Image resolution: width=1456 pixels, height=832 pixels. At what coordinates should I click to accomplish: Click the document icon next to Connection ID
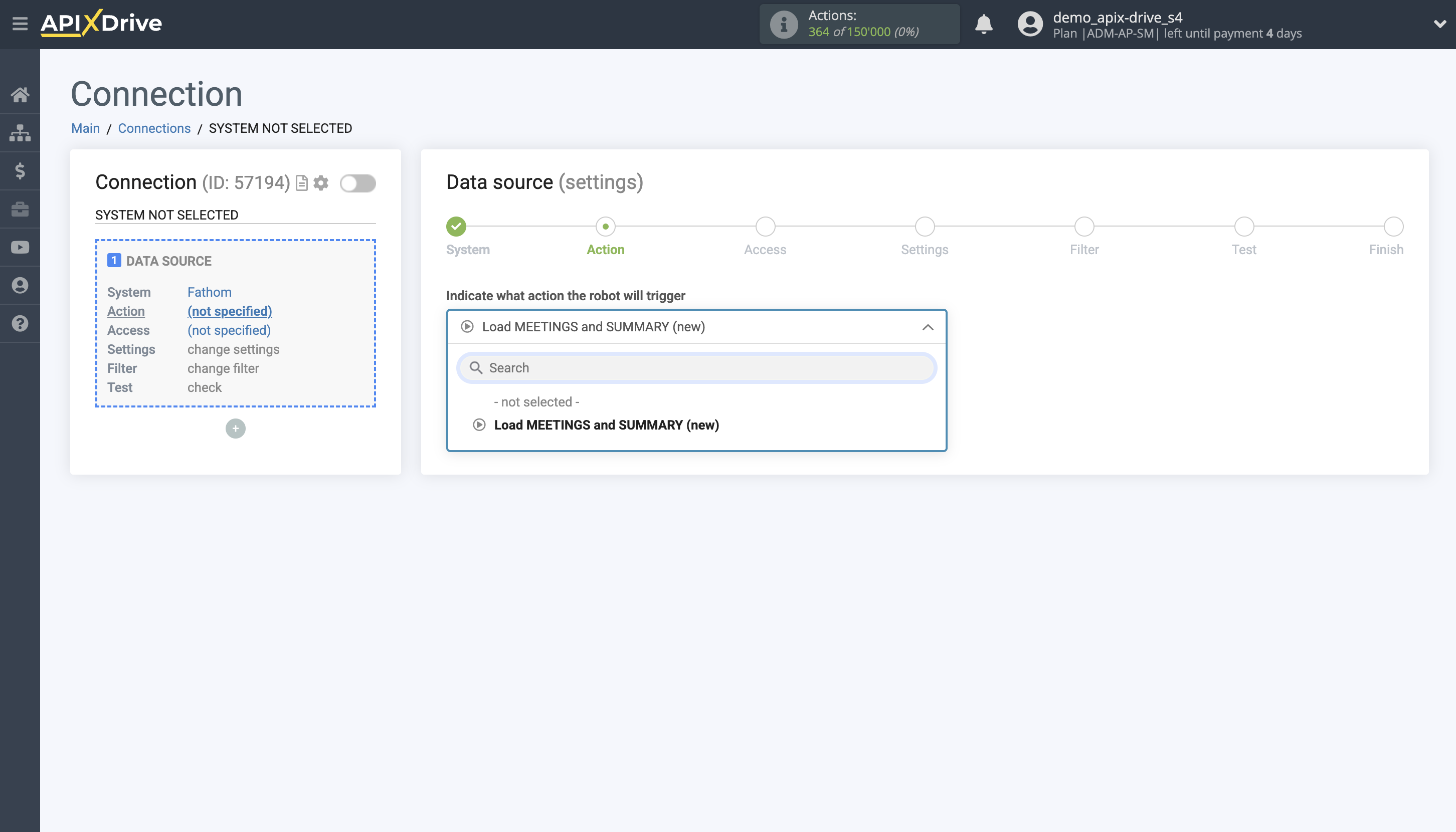pyautogui.click(x=301, y=183)
